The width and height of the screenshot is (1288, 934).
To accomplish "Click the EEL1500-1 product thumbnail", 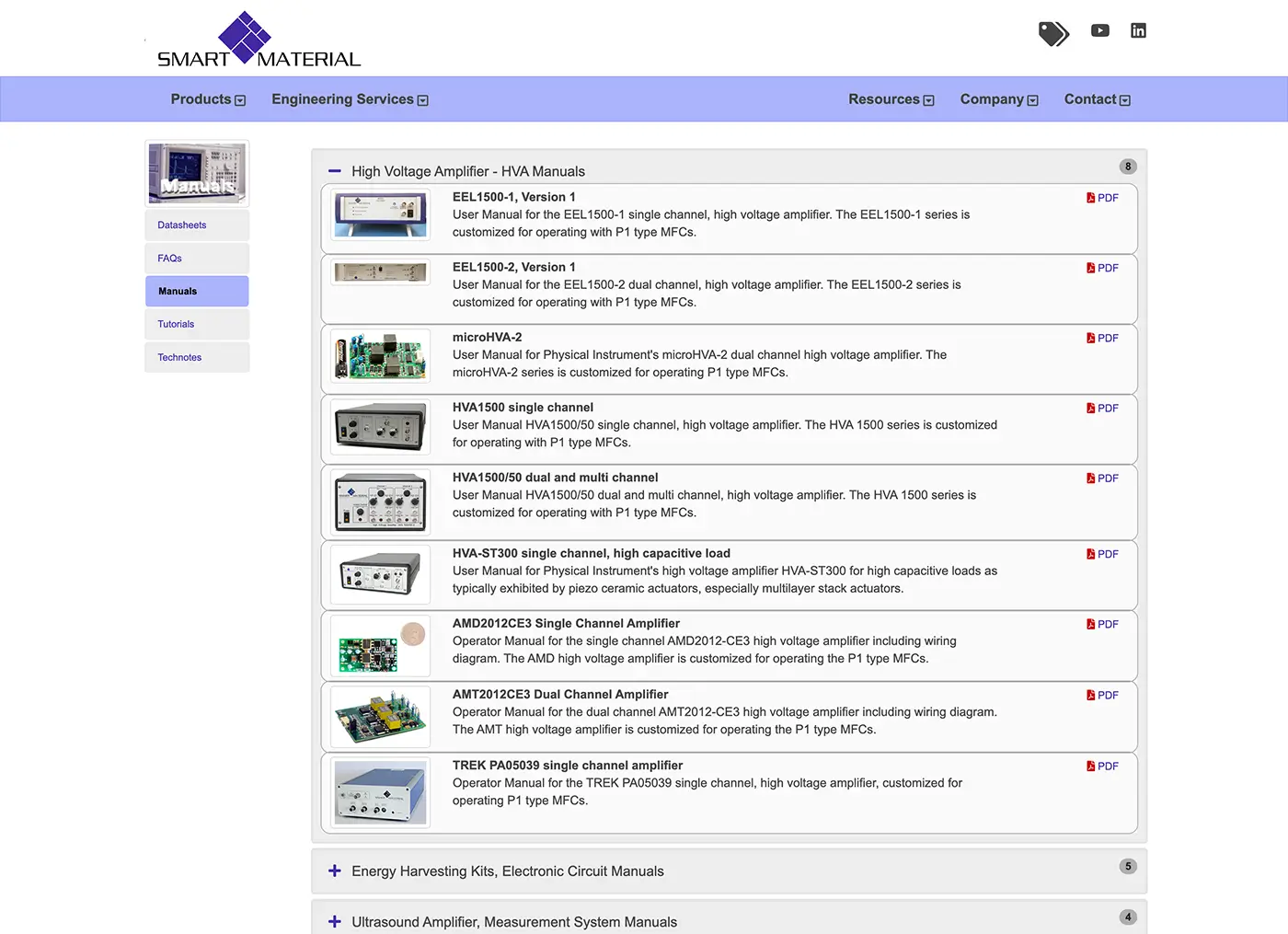I will [380, 214].
